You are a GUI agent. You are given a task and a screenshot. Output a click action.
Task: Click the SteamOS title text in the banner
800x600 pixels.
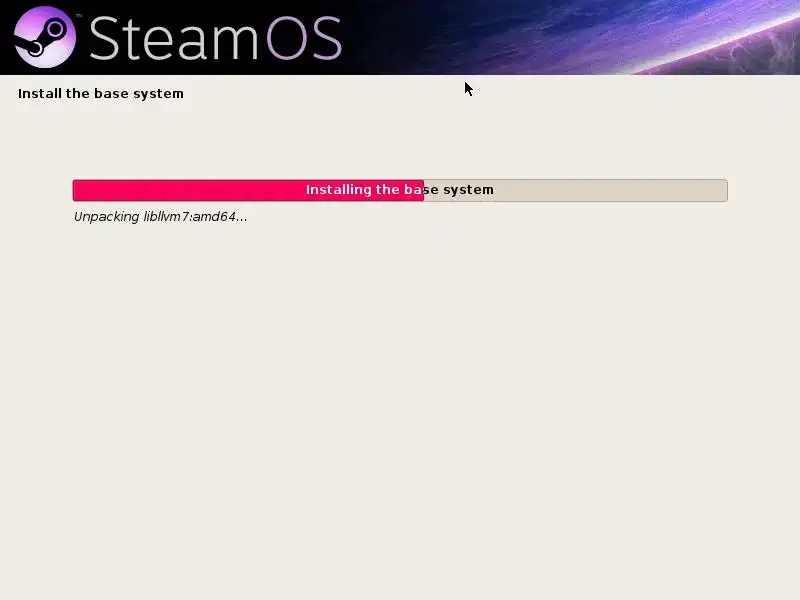(215, 38)
